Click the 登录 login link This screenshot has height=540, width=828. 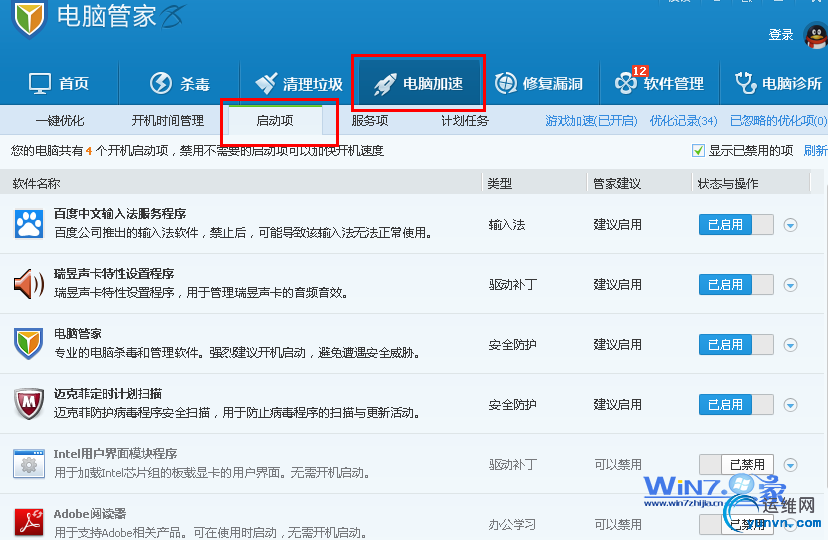pyautogui.click(x=781, y=35)
